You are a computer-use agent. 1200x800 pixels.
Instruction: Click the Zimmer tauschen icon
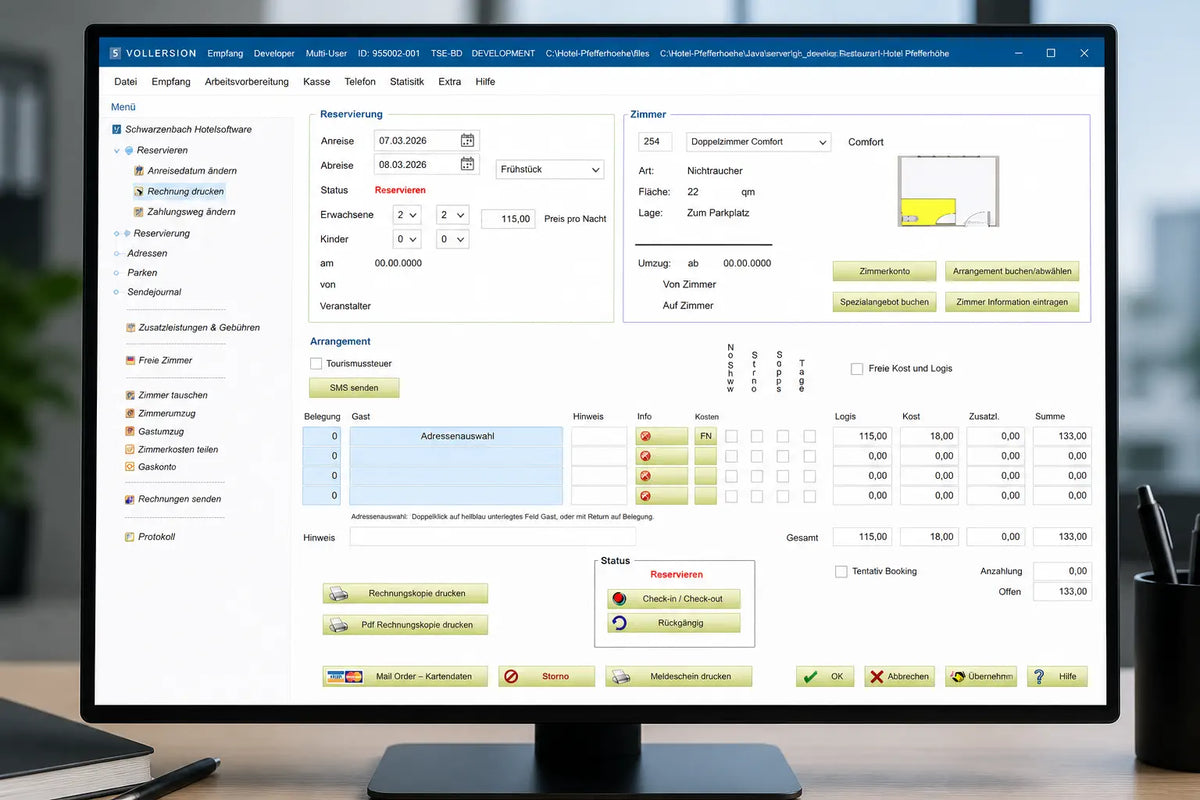[130, 395]
